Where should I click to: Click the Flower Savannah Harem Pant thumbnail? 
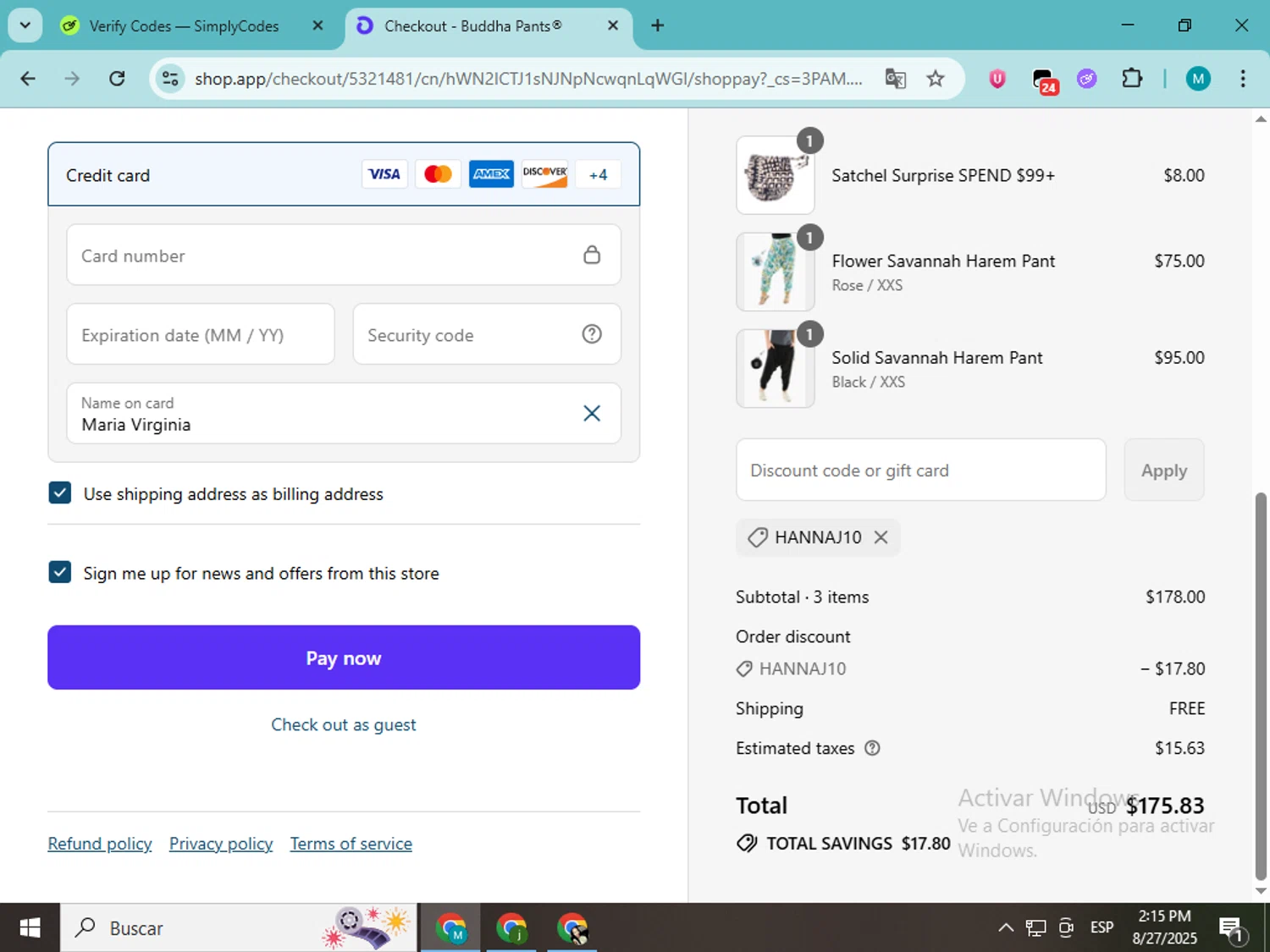tap(776, 272)
